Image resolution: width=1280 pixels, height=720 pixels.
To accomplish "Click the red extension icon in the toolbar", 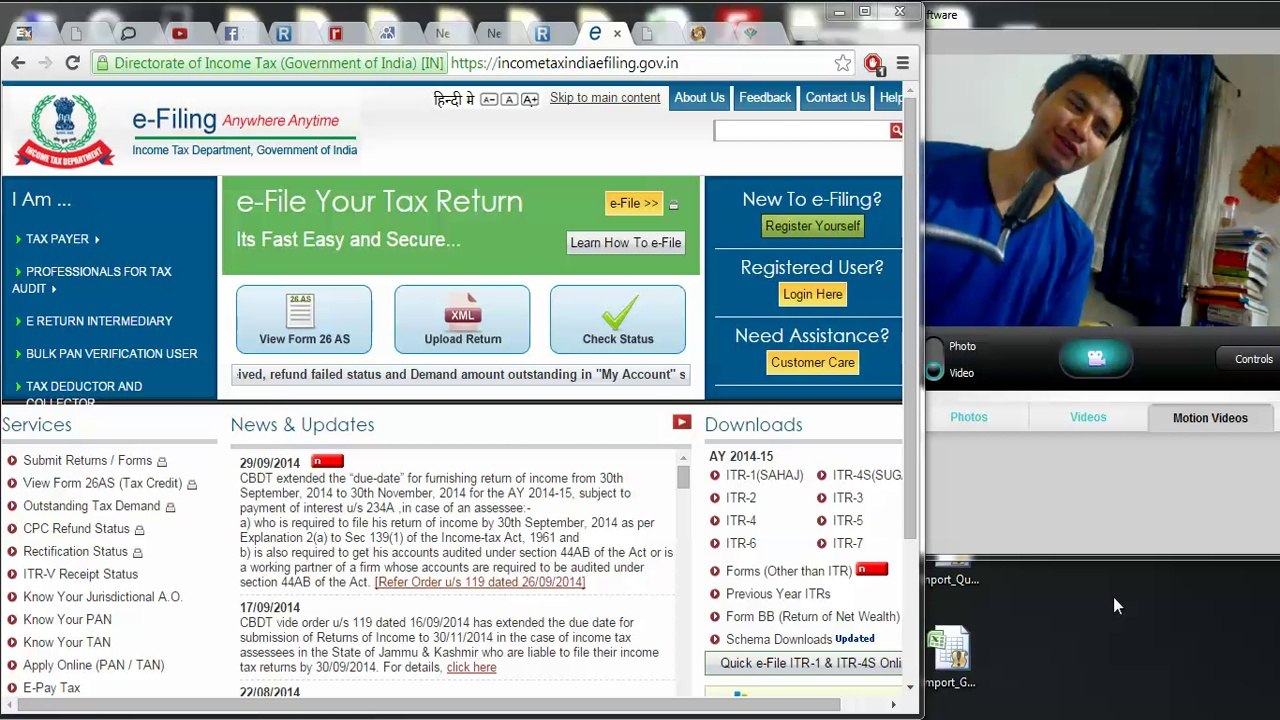I will pos(873,63).
